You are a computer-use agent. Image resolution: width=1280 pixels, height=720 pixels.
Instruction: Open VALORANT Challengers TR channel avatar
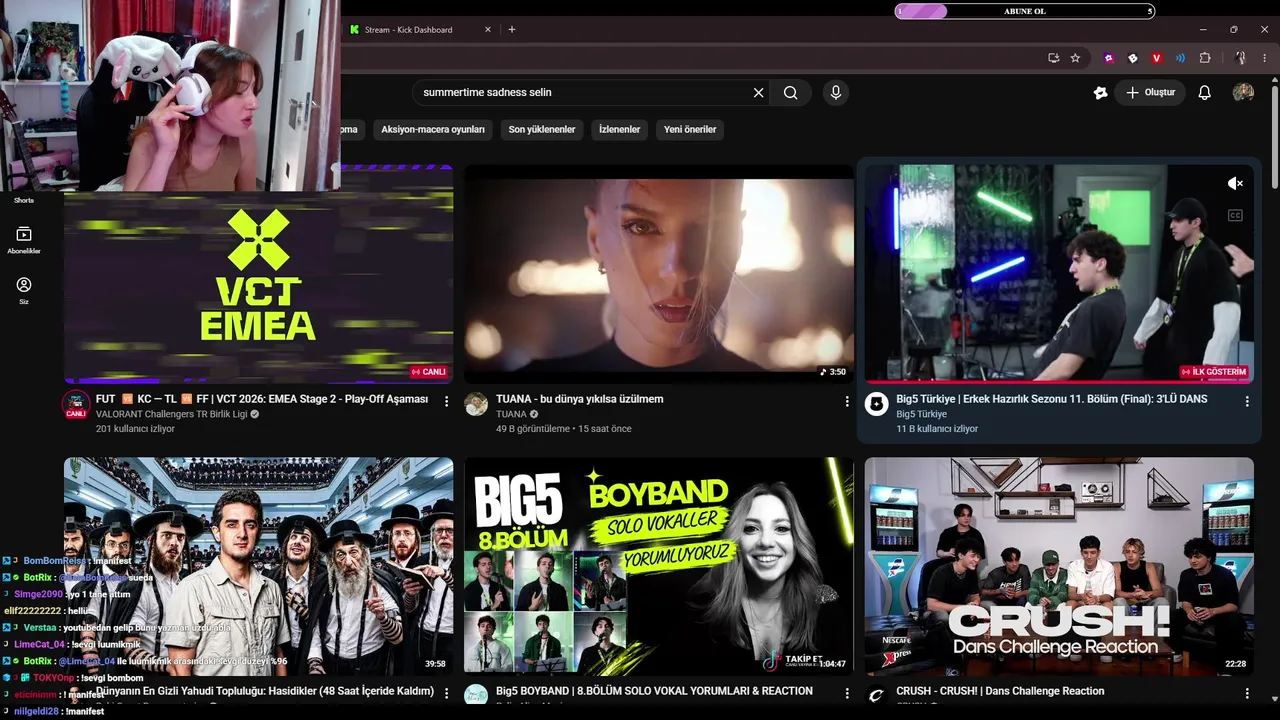coord(76,404)
